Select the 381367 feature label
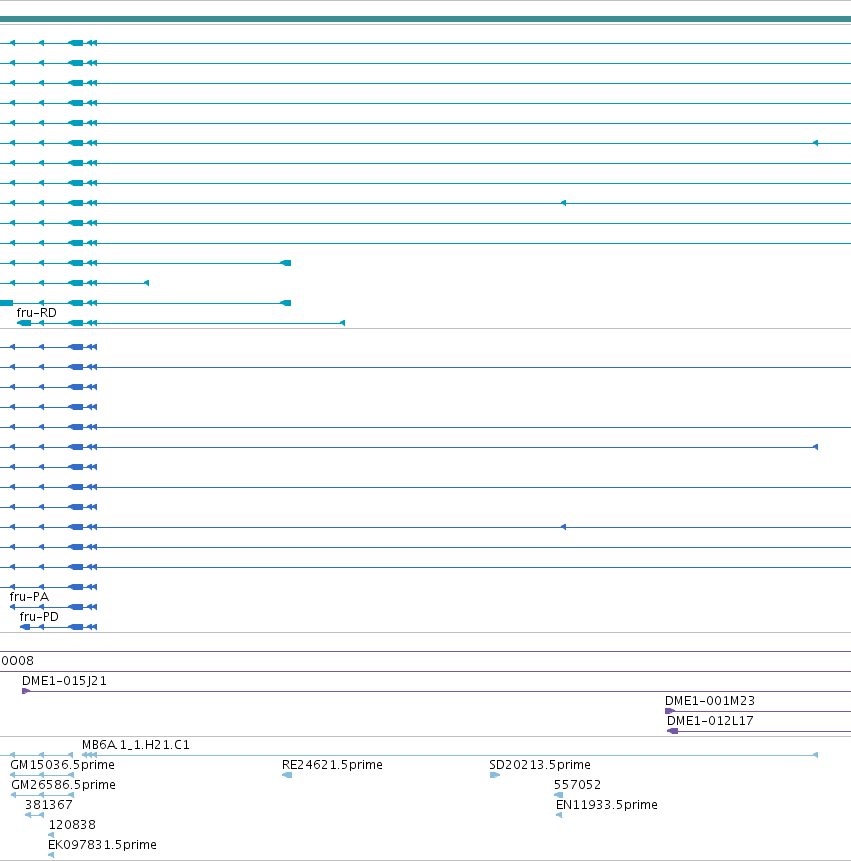This screenshot has height=861, width=851. click(49, 805)
